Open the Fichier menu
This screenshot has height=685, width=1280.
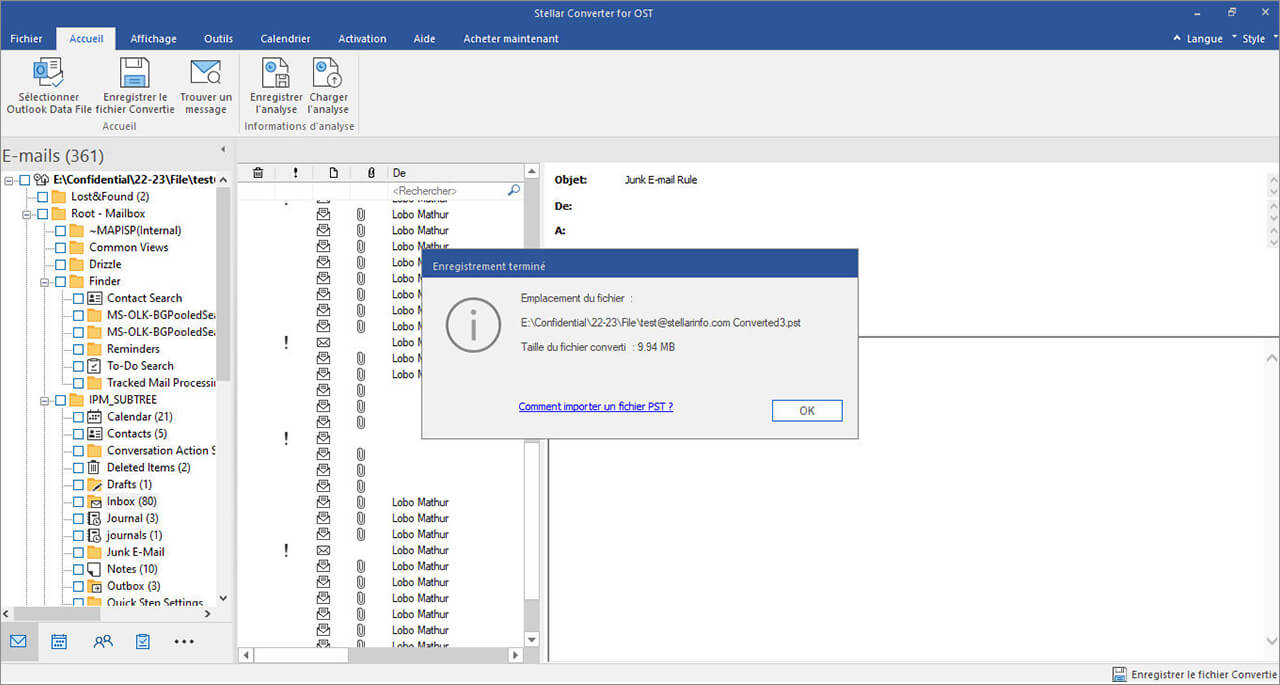(27, 39)
